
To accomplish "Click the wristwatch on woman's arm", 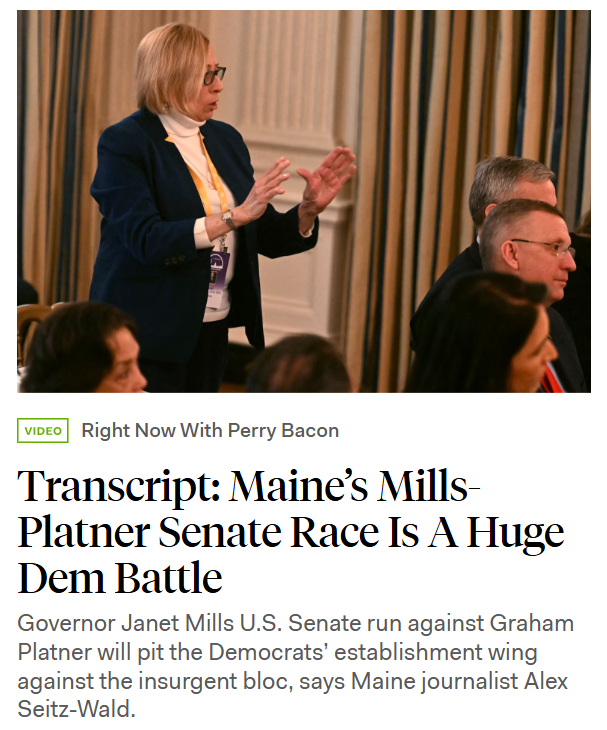I will click(228, 218).
